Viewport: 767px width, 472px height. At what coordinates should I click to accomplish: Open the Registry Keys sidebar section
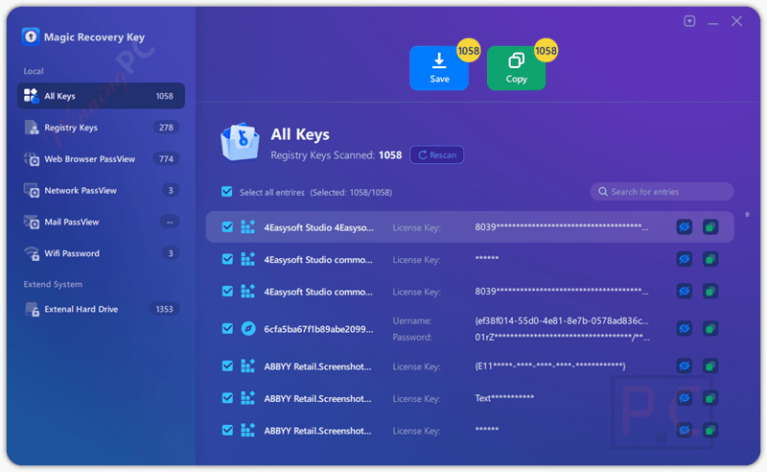(x=101, y=128)
